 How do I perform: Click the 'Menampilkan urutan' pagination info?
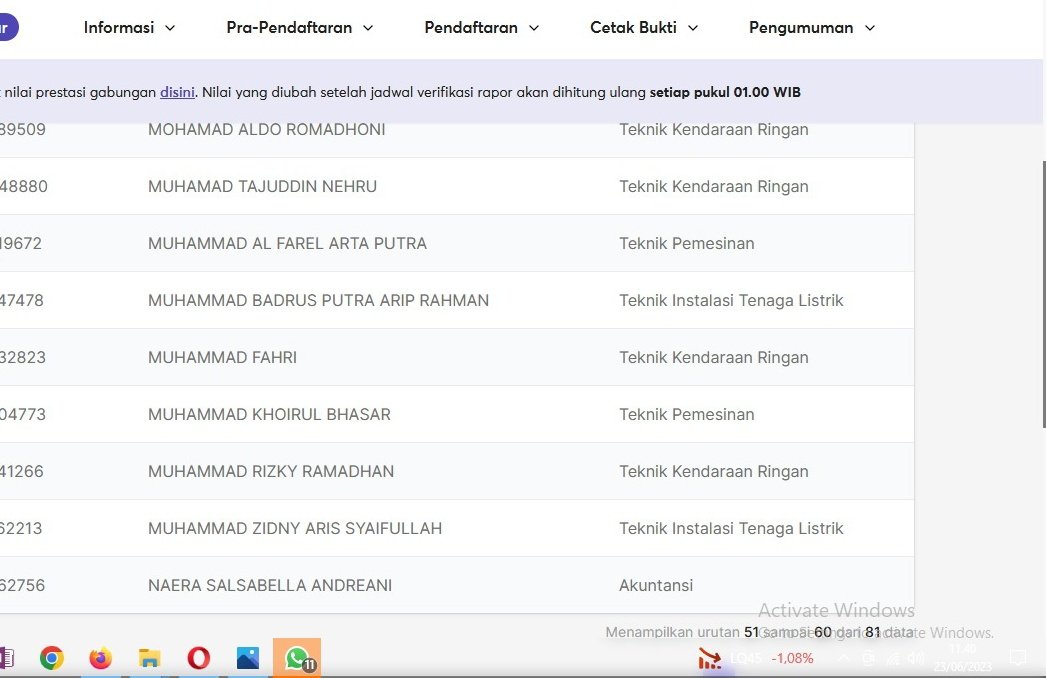pyautogui.click(x=760, y=632)
